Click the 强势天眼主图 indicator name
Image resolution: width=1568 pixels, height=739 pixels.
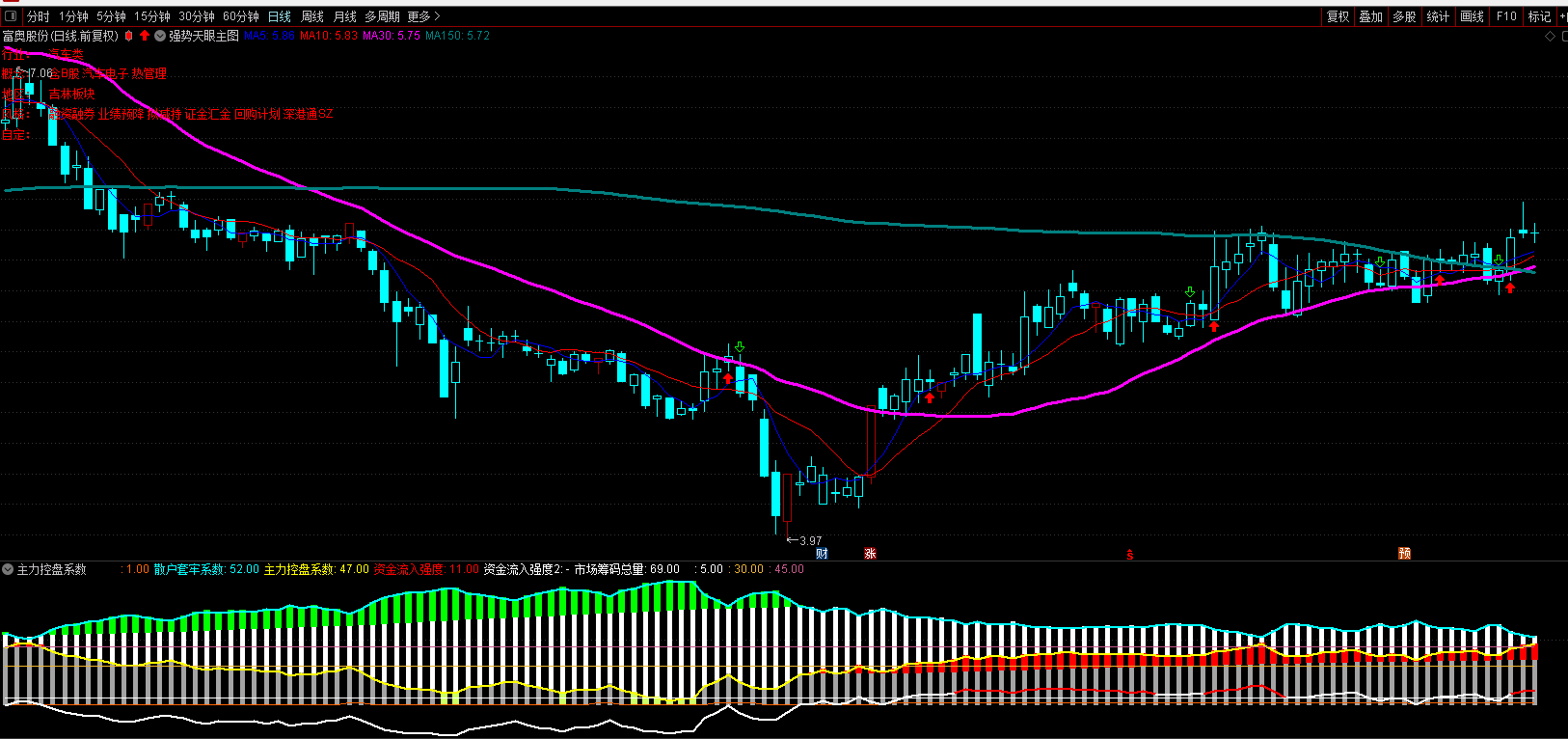click(x=203, y=36)
